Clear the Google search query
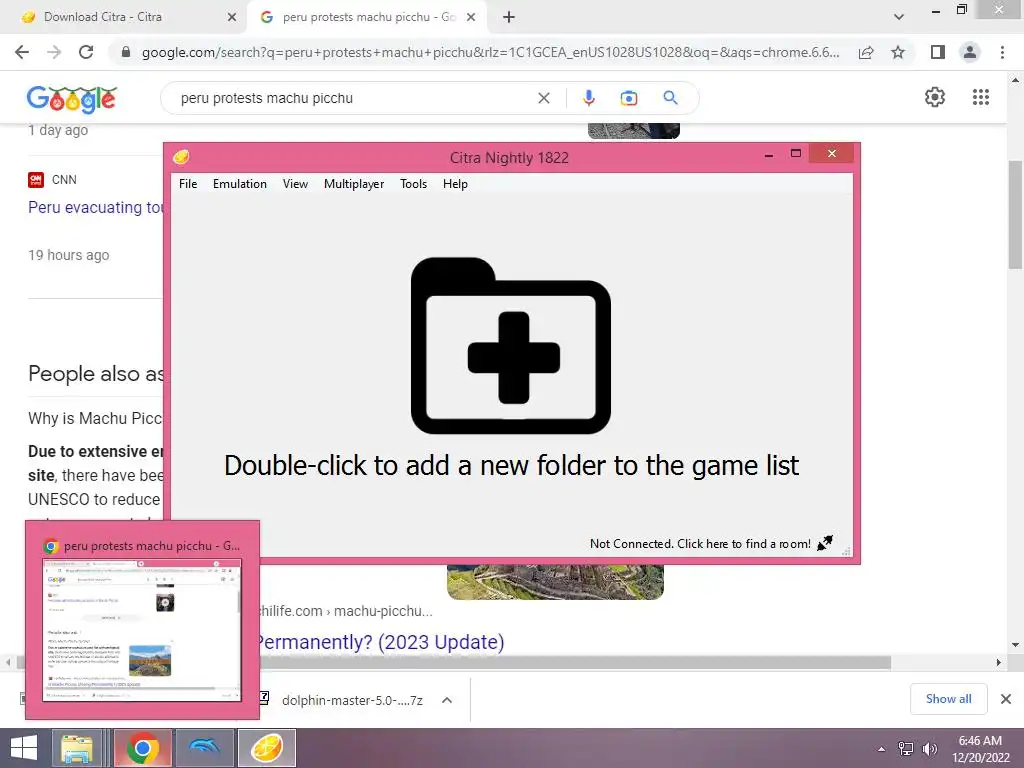 543,98
